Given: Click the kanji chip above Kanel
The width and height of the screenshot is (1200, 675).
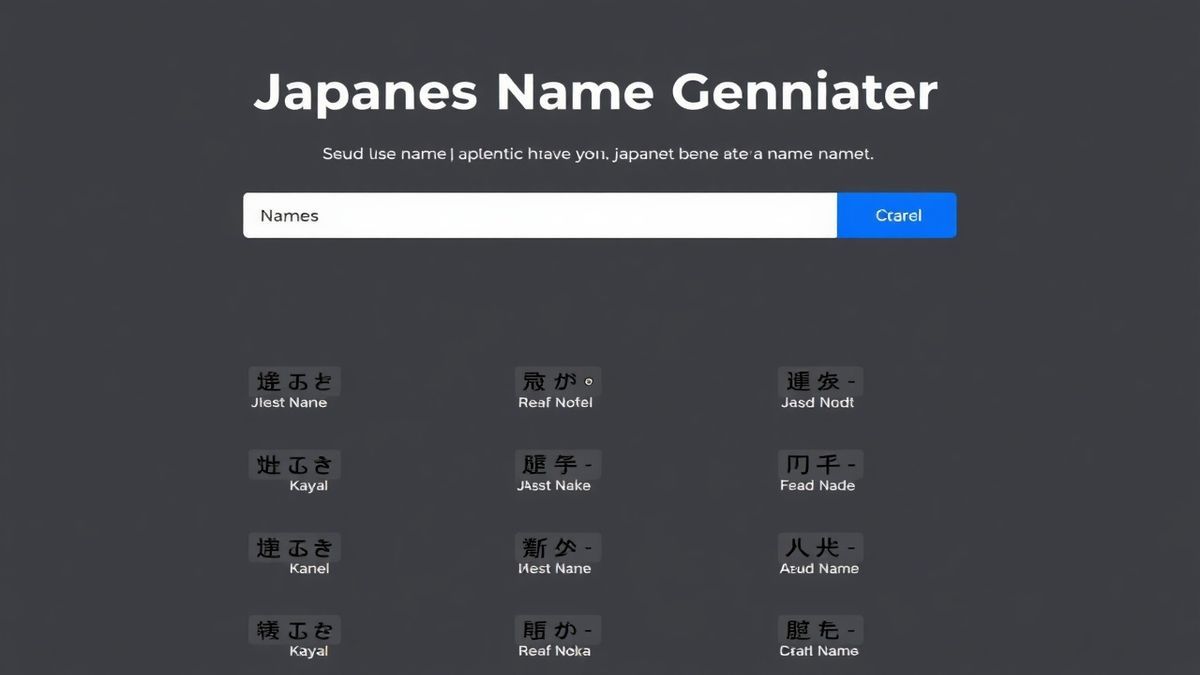Looking at the screenshot, I should pos(294,547).
